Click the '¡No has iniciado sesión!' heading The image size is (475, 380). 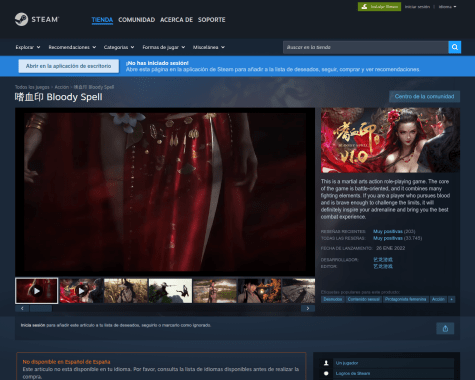(x=157, y=63)
